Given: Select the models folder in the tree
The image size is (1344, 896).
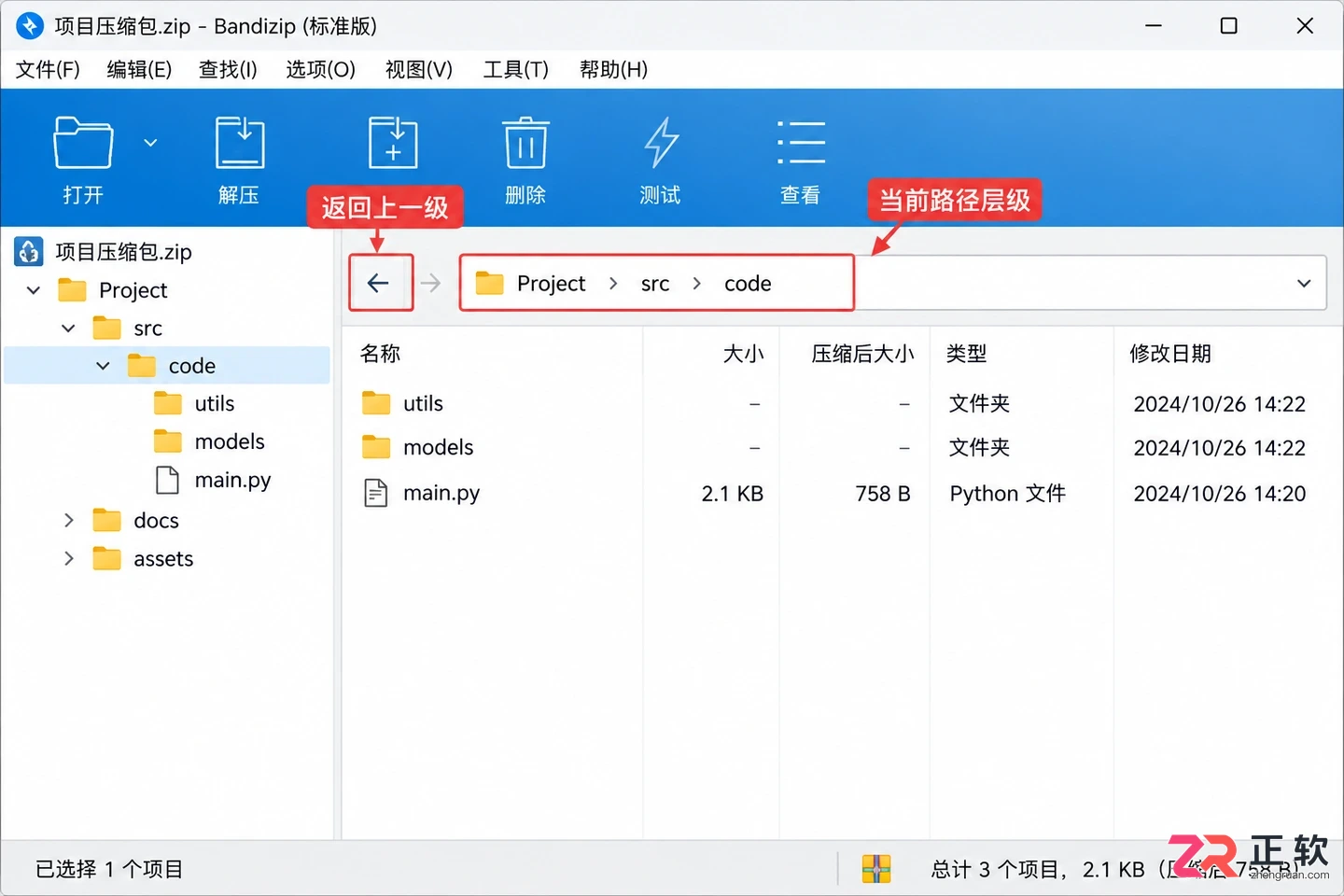Looking at the screenshot, I should tap(230, 441).
